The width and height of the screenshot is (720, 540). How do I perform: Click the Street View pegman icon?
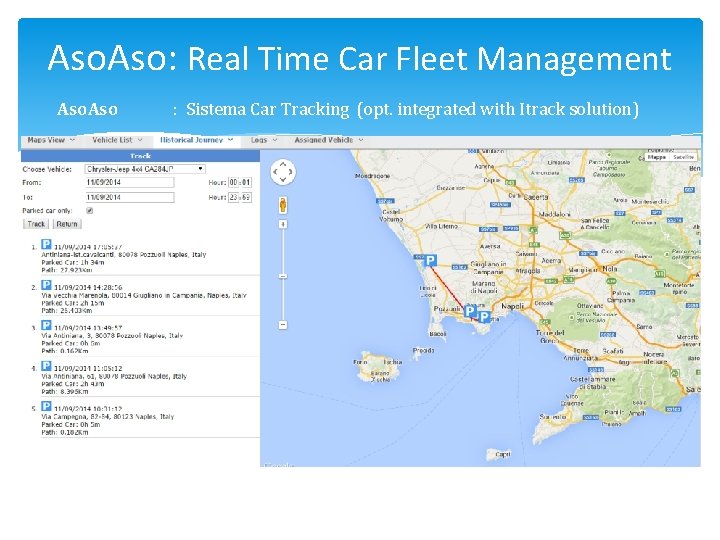(x=283, y=205)
